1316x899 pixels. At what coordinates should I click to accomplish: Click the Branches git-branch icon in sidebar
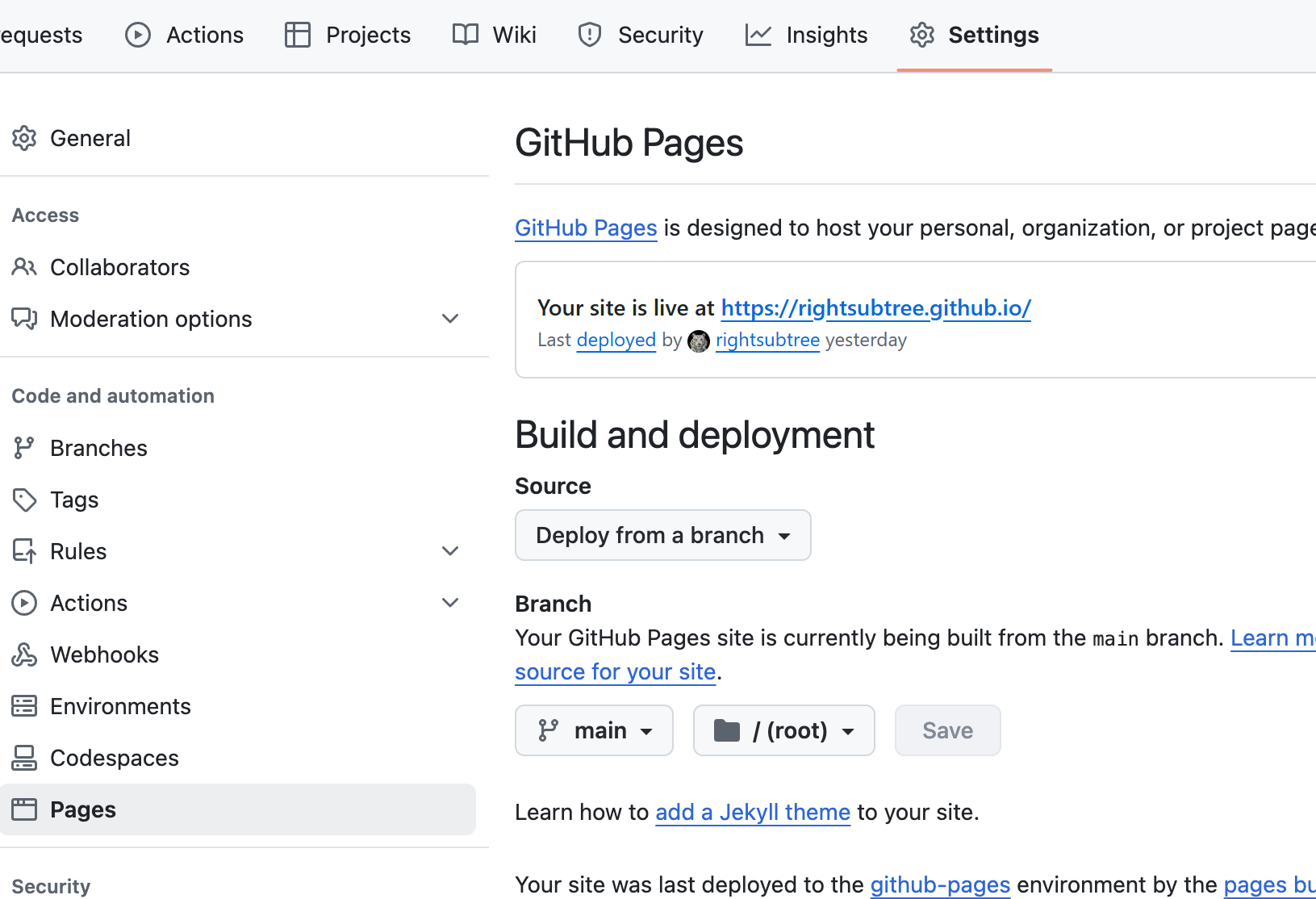pyautogui.click(x=24, y=448)
